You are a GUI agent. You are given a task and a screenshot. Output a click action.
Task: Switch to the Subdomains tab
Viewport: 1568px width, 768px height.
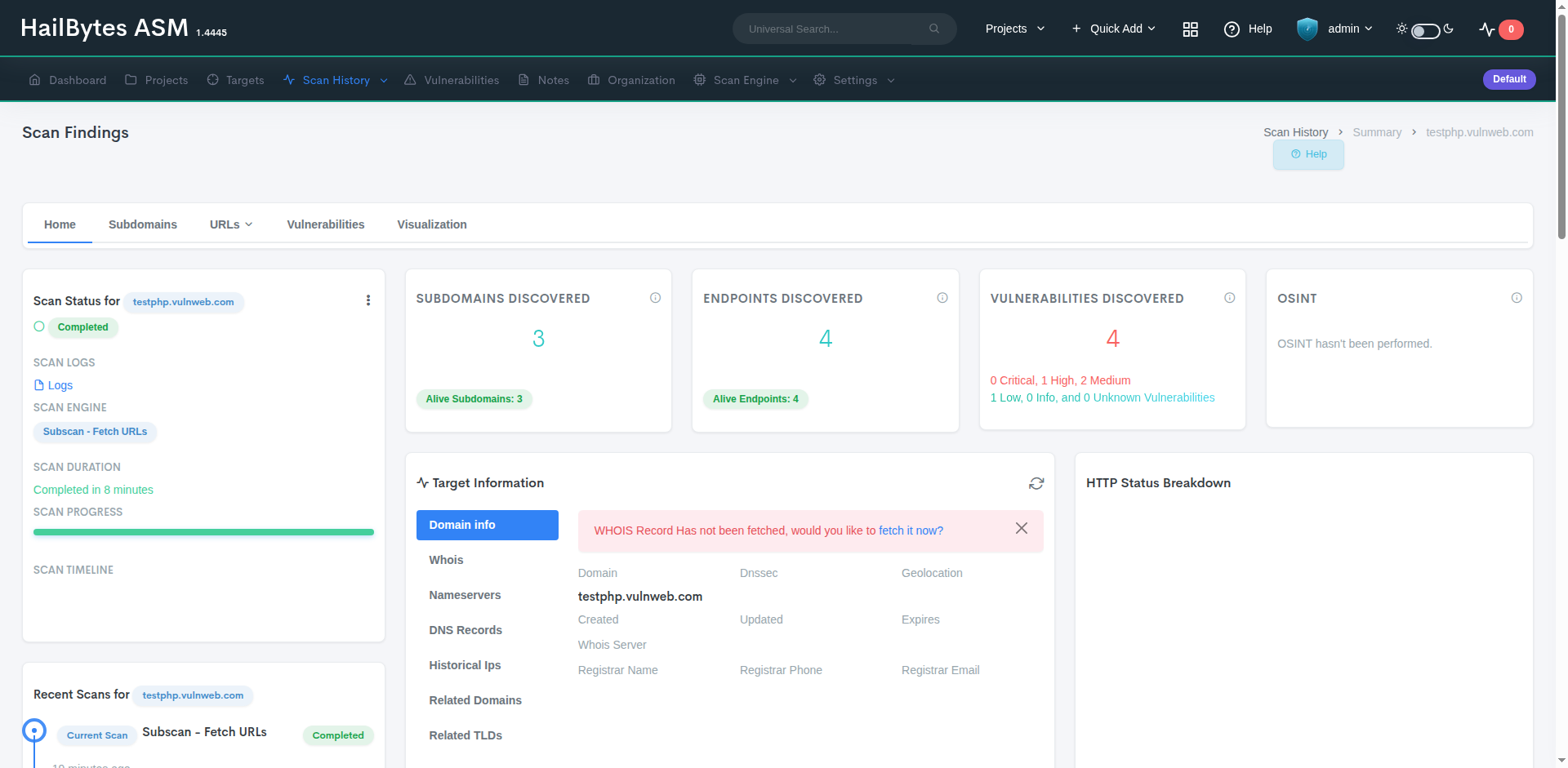(143, 224)
